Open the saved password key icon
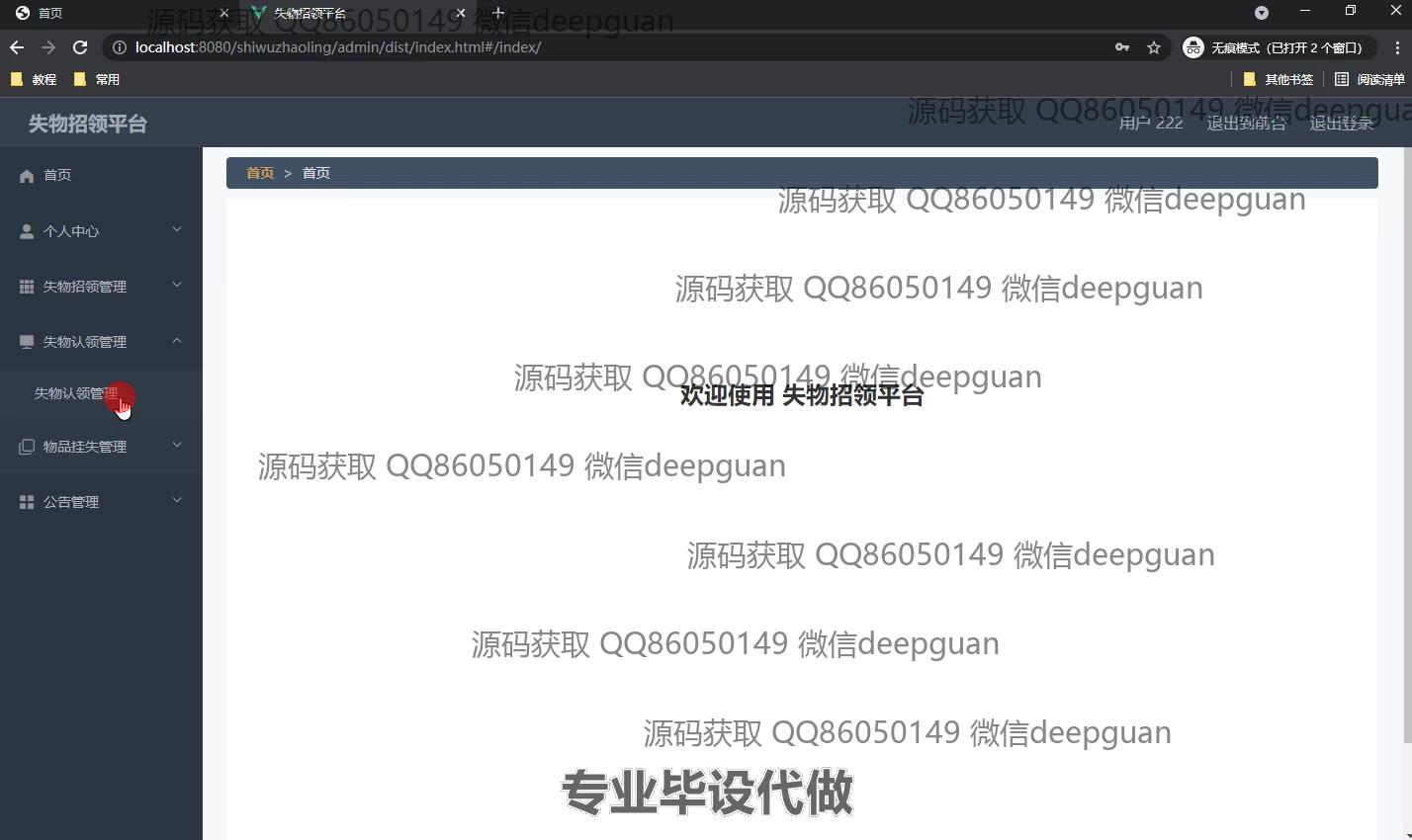Viewport: 1412px width, 840px height. [1122, 47]
